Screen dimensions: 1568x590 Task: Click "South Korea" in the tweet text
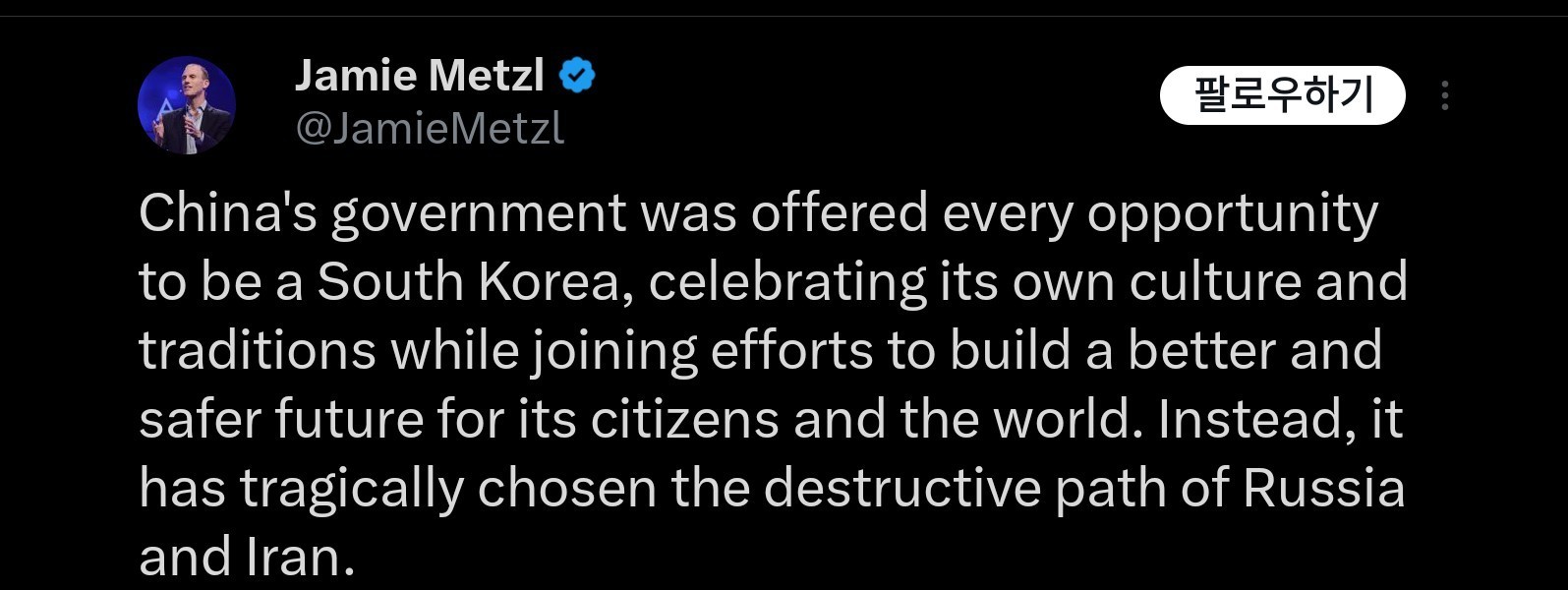(469, 282)
